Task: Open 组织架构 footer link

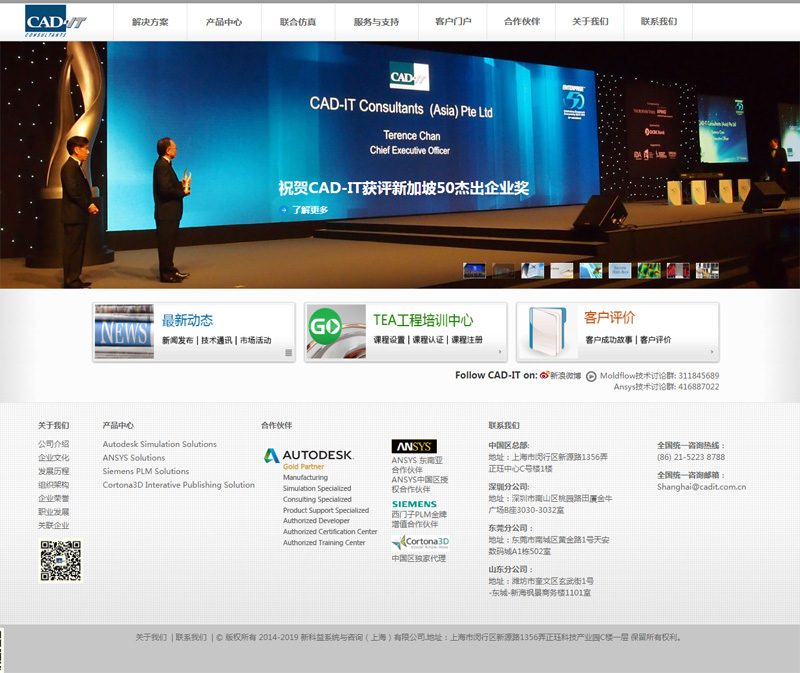Action: (x=54, y=485)
